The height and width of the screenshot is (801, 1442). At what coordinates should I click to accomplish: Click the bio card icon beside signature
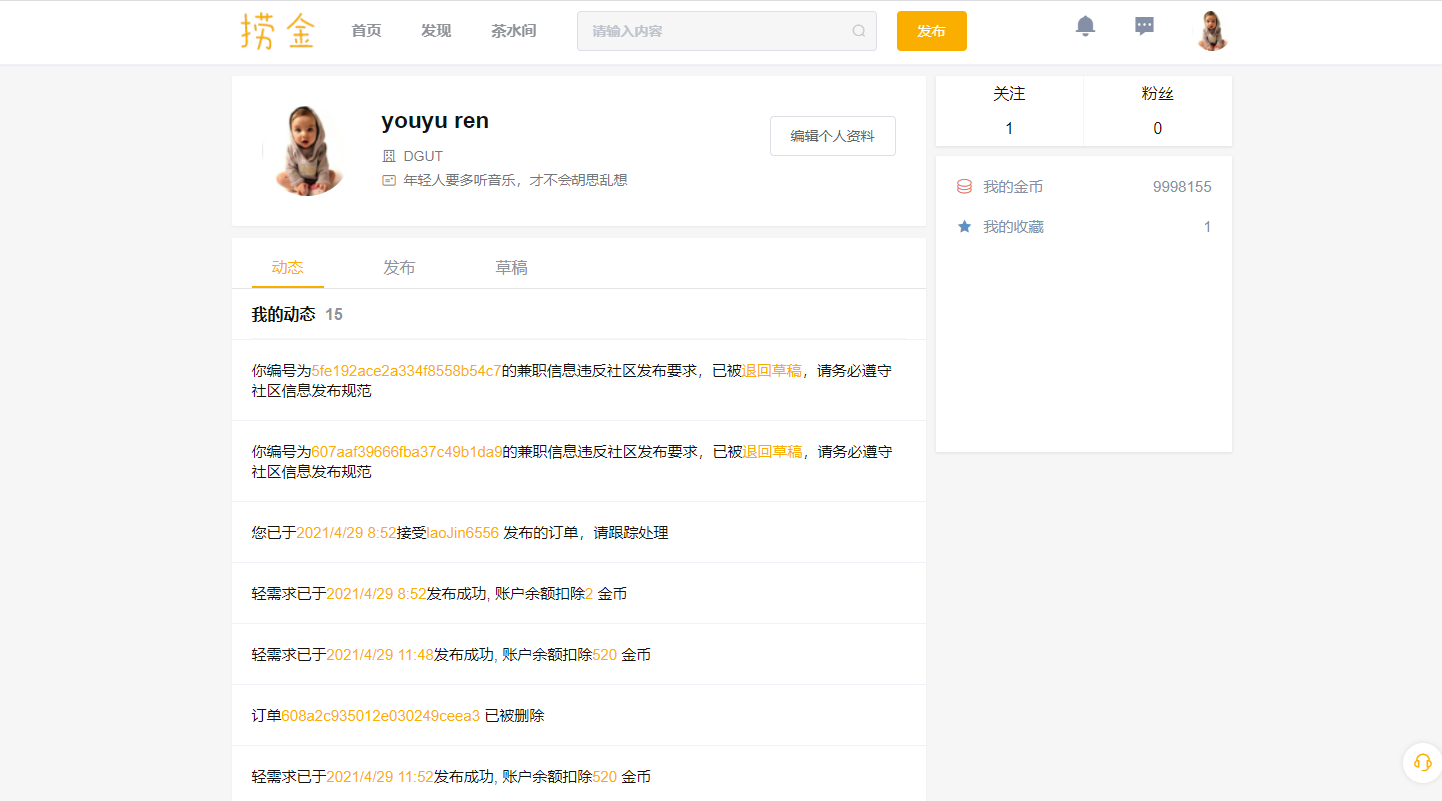(x=389, y=180)
